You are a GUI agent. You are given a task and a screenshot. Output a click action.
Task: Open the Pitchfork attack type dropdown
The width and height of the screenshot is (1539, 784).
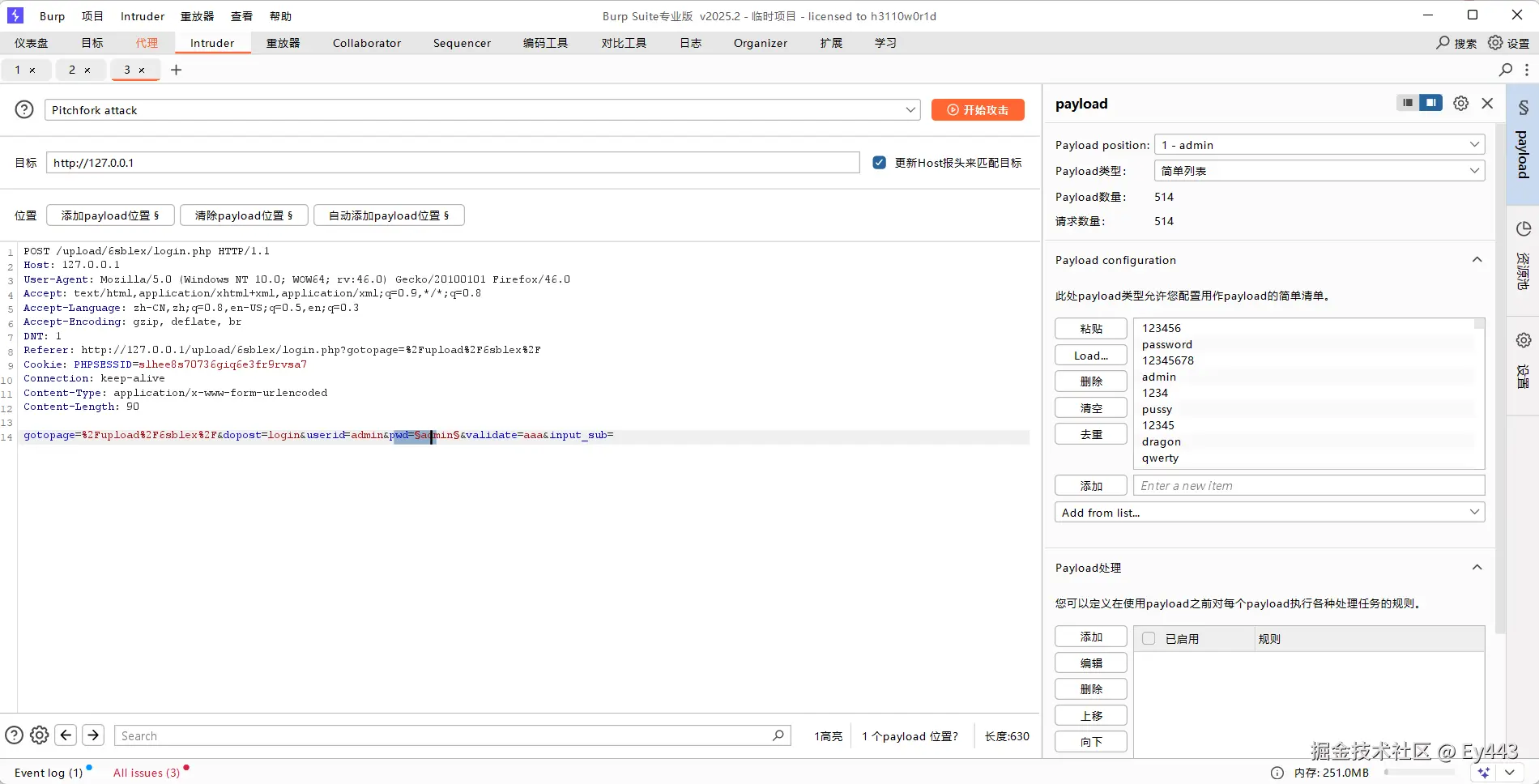click(x=483, y=110)
